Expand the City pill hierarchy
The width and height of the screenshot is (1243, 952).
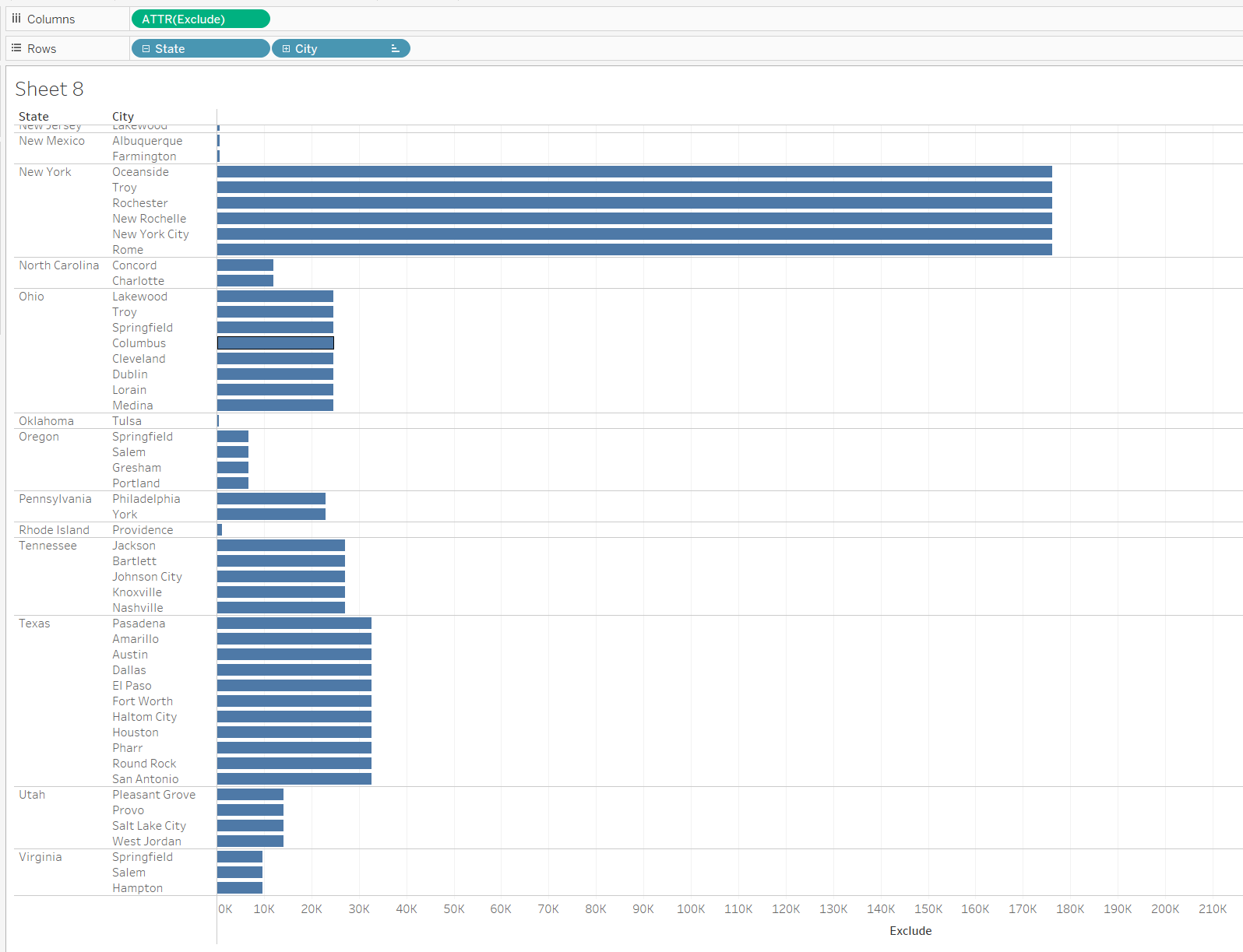coord(286,48)
